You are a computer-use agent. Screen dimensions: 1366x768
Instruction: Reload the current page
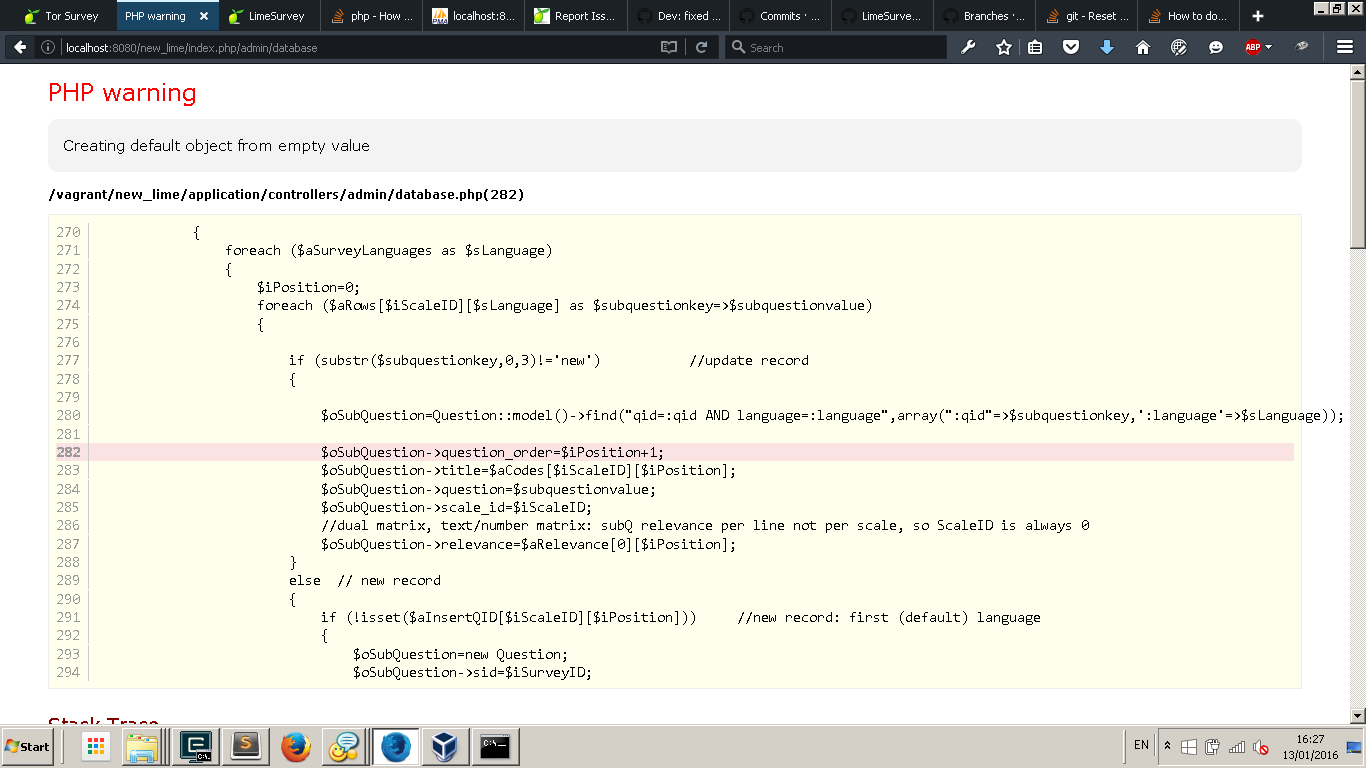point(702,47)
